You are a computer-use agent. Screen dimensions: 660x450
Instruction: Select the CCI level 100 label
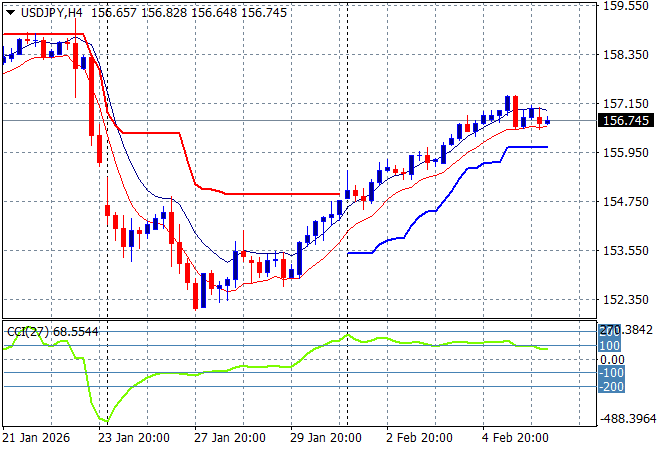pos(609,346)
